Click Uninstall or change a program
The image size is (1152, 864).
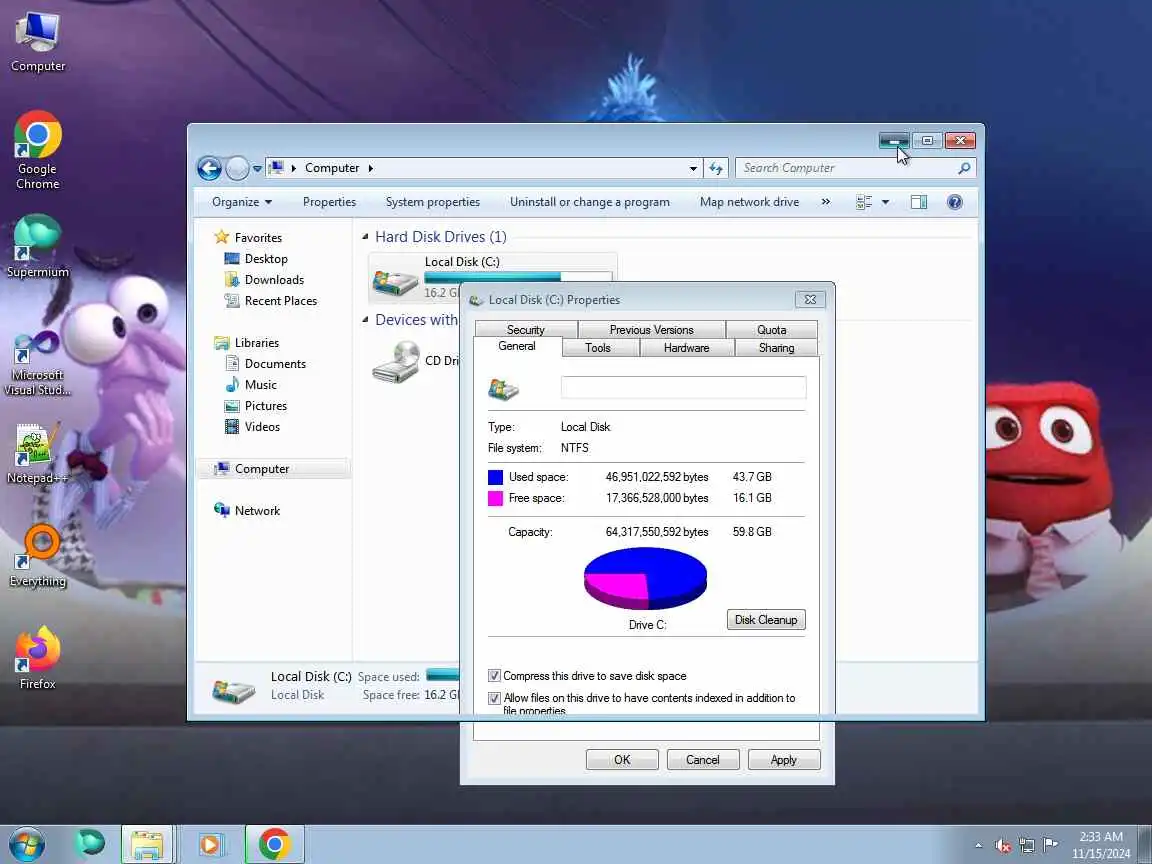(590, 202)
